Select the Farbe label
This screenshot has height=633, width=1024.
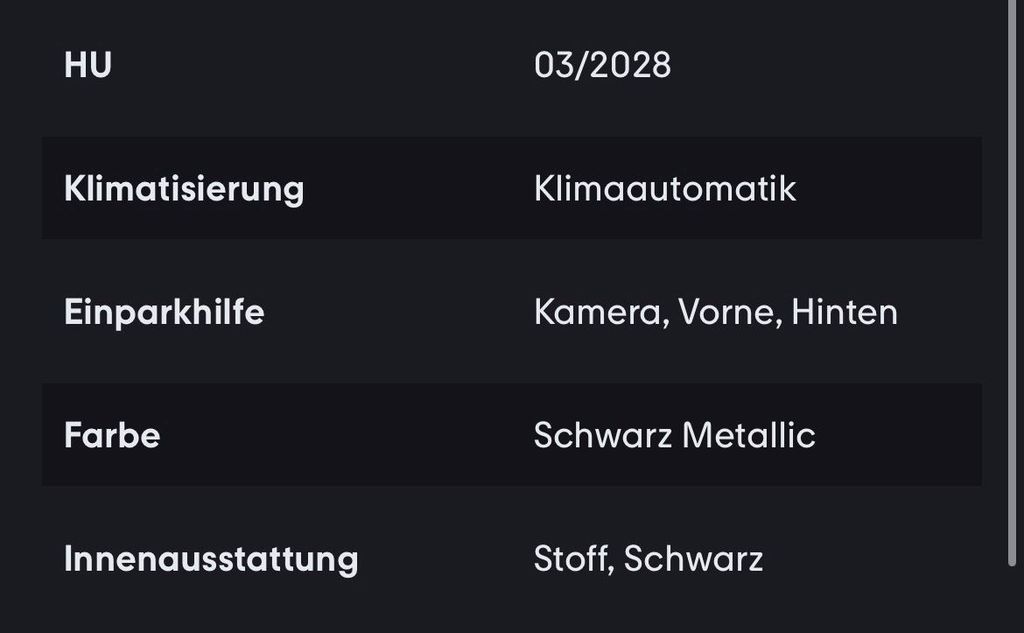pos(112,436)
